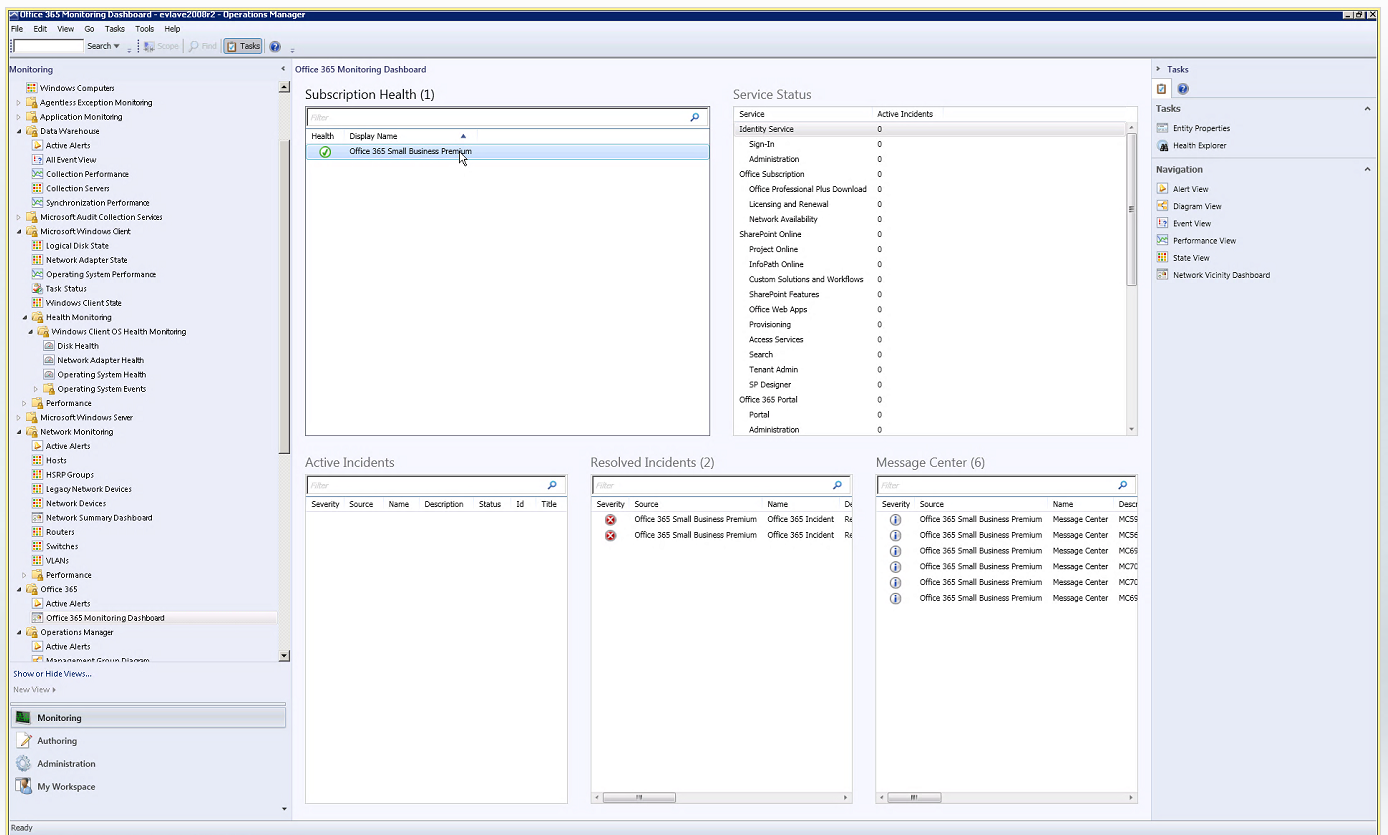Open the Go menu
Image resolution: width=1388 pixels, height=835 pixels.
(x=89, y=29)
